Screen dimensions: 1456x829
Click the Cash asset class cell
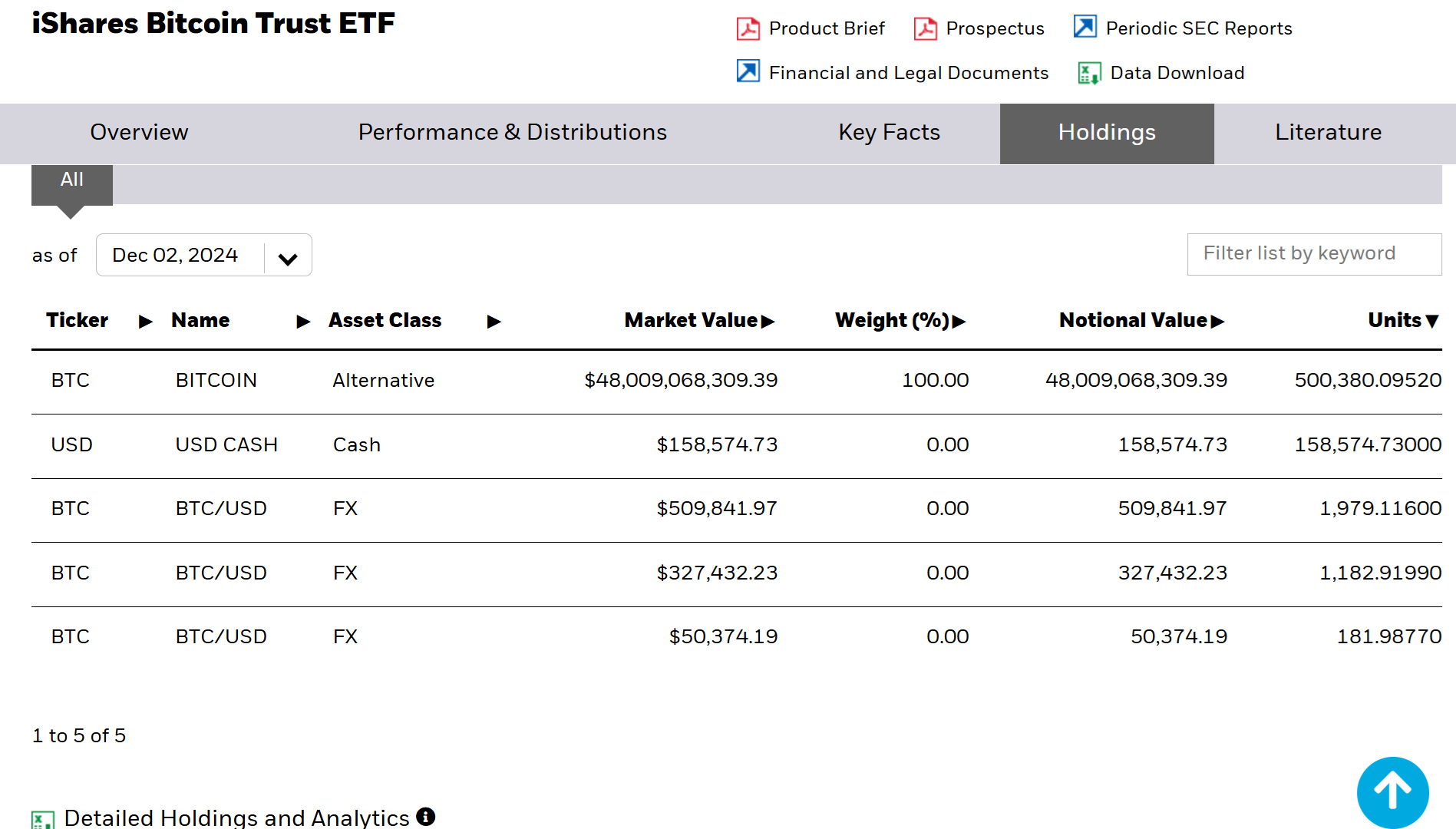(356, 444)
